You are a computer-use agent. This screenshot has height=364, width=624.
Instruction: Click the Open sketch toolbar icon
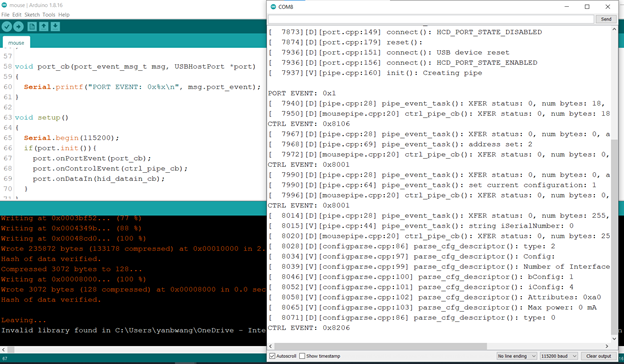44,27
